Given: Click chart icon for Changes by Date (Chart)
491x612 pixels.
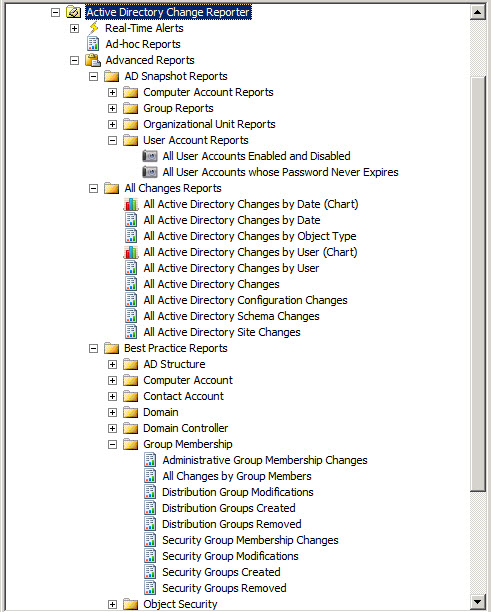Looking at the screenshot, I should coord(131,204).
